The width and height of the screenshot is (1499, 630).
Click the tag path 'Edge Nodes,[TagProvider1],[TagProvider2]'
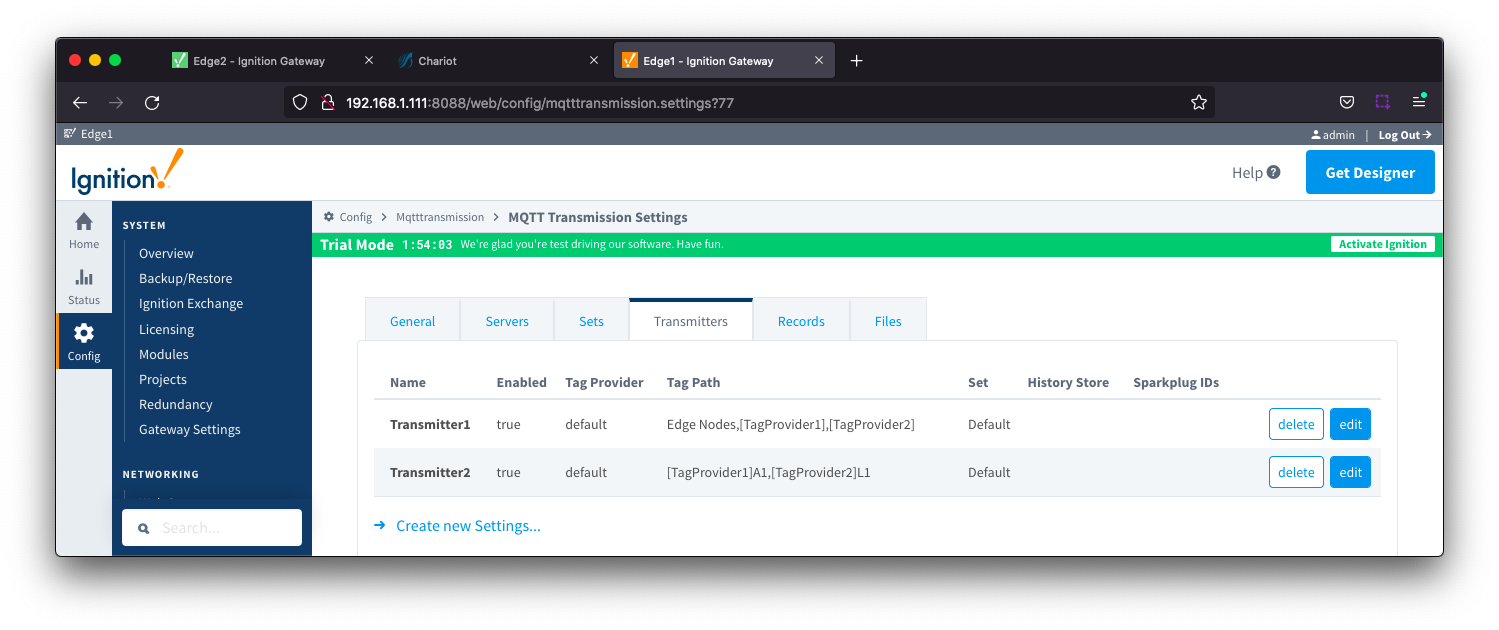(x=791, y=424)
